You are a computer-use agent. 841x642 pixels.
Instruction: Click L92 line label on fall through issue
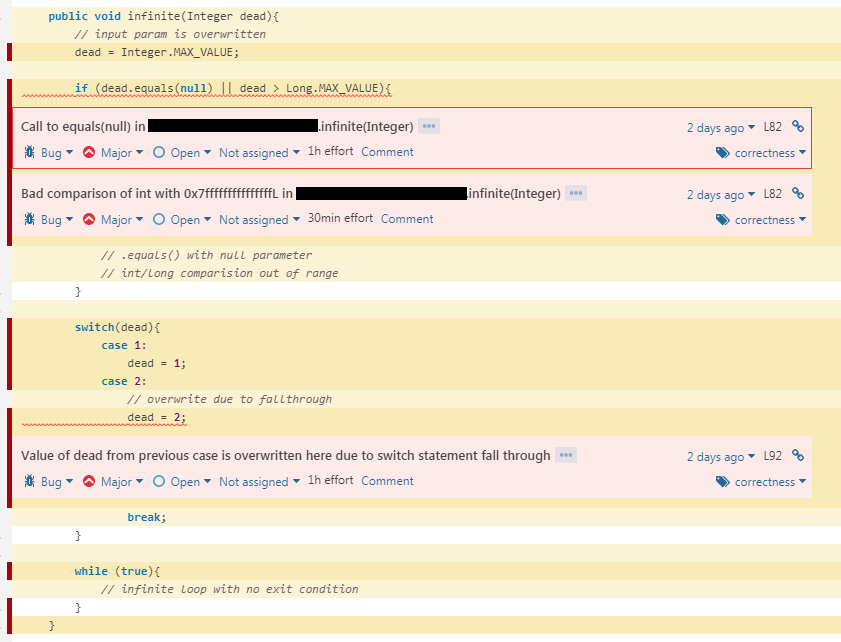[772, 456]
